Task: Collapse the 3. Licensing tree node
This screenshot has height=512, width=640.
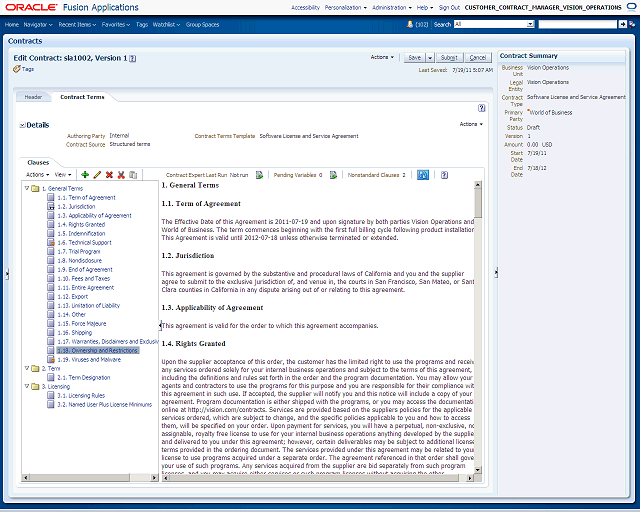Action: (x=27, y=386)
